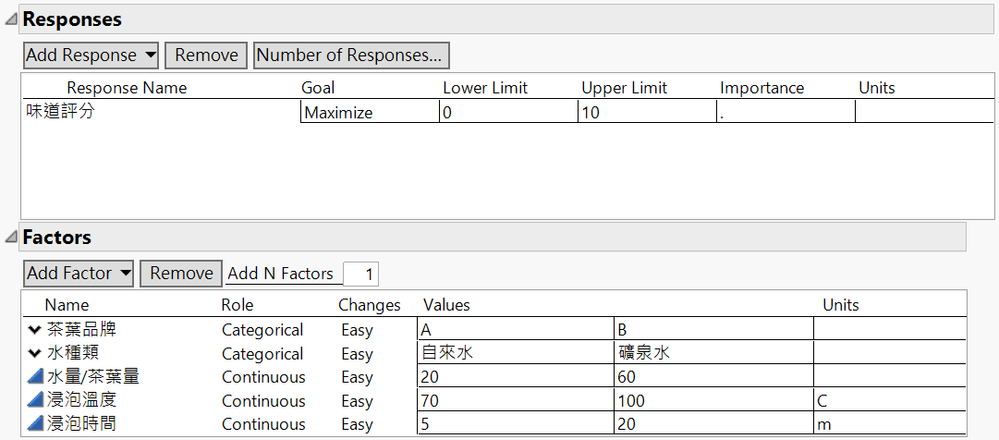This screenshot has width=999, height=440.
Task: Click the continuous icon beside 浸泡溫度
Action: point(35,401)
